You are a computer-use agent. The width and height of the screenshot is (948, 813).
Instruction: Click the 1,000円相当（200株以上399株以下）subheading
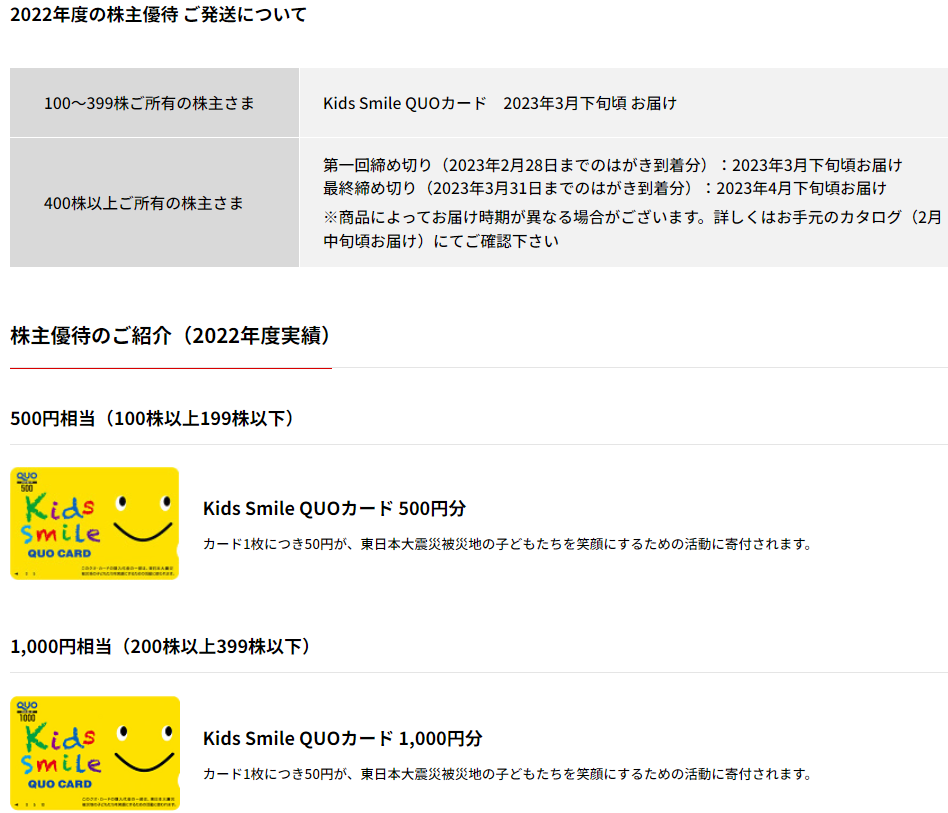(160, 647)
